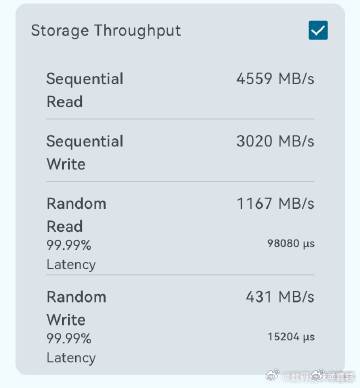Click the blurred watermark username text
The width and height of the screenshot is (360, 388).
pos(319,376)
